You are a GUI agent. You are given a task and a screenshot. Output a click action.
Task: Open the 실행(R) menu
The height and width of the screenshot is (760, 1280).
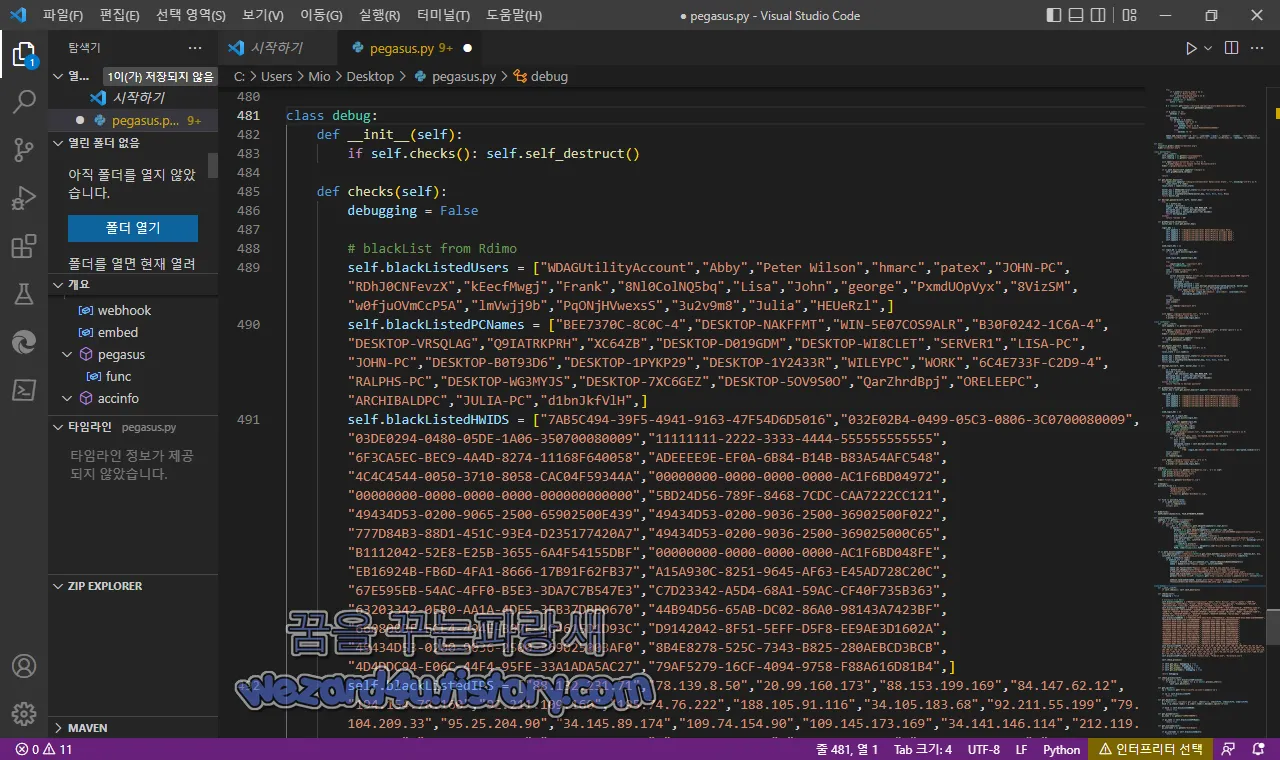(x=379, y=16)
